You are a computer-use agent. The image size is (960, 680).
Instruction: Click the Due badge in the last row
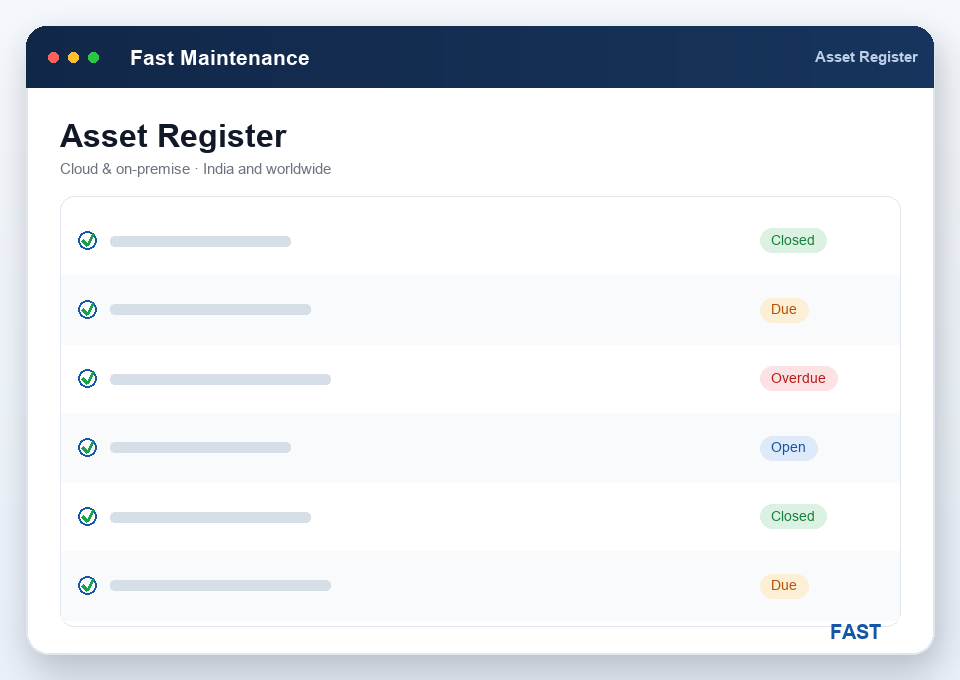tap(784, 586)
